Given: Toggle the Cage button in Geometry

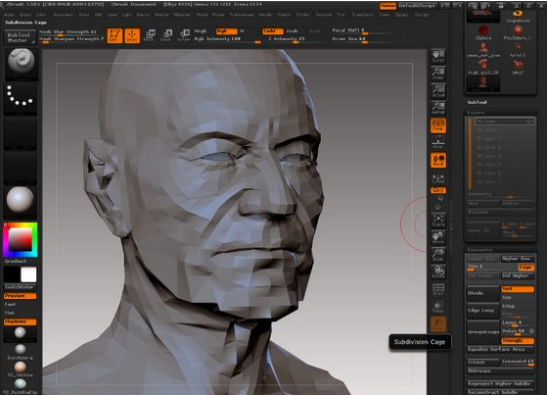Looking at the screenshot, I should [525, 267].
